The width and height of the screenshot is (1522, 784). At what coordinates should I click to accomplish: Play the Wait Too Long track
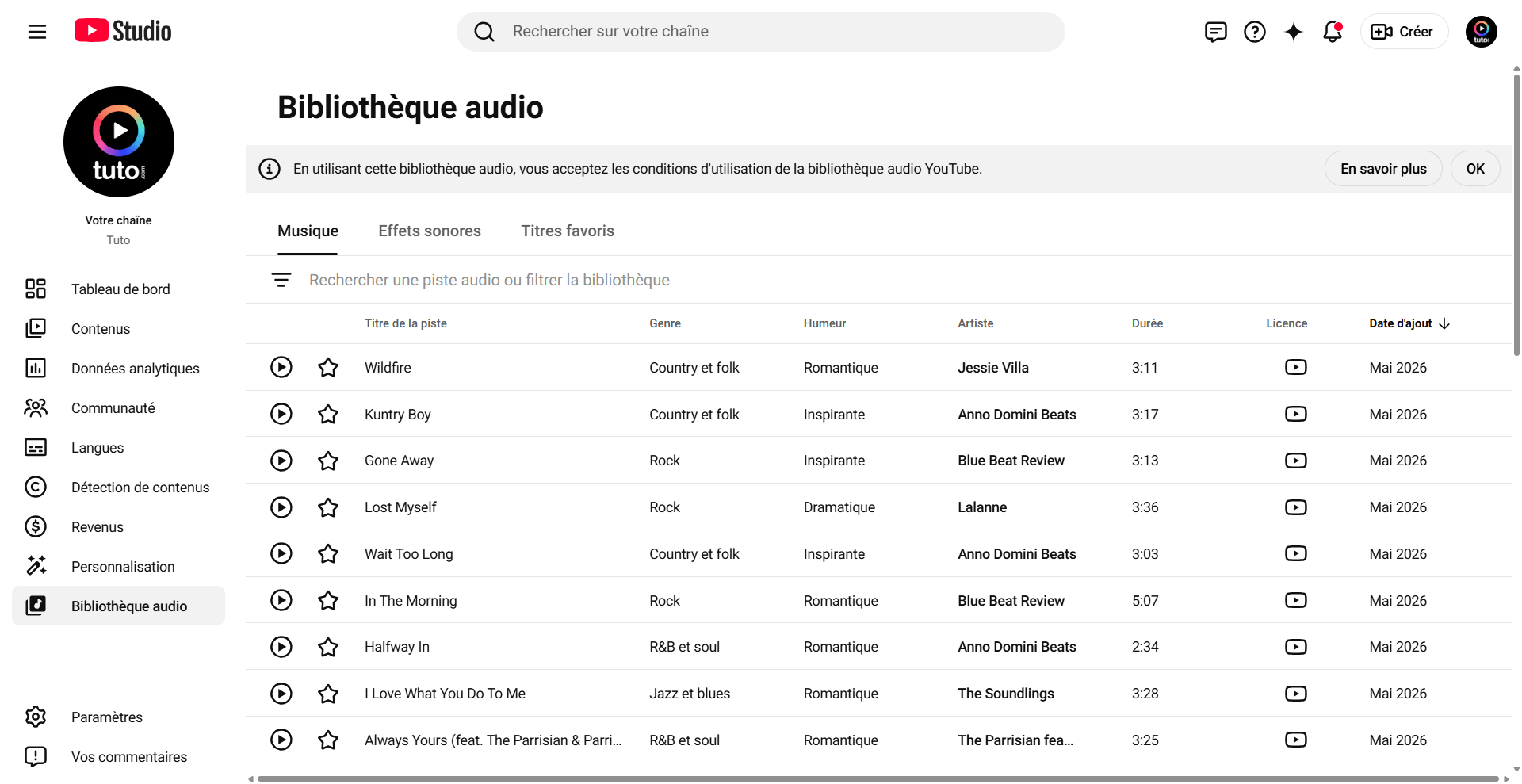pyautogui.click(x=281, y=553)
